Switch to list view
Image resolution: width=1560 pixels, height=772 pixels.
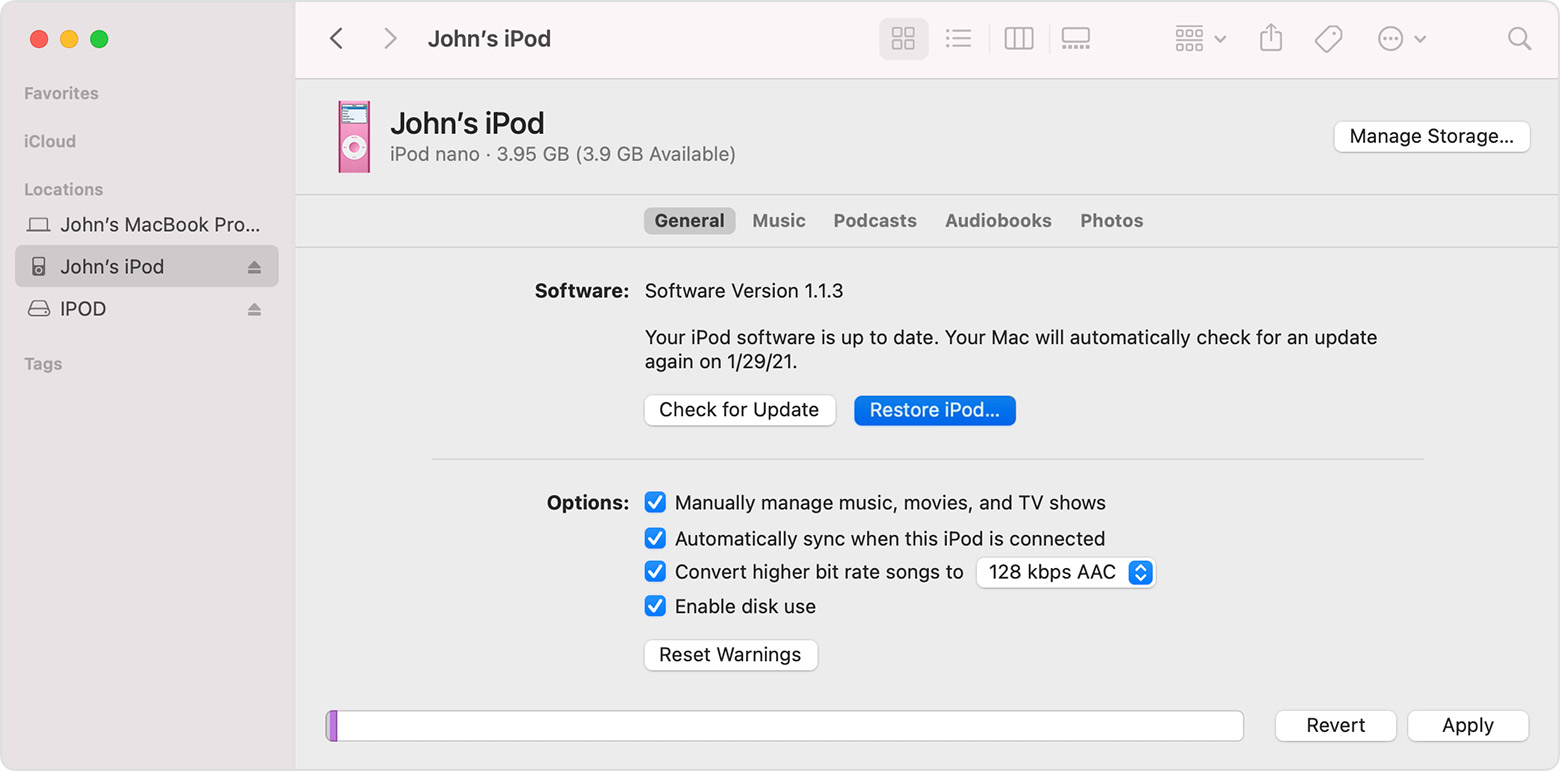point(958,39)
